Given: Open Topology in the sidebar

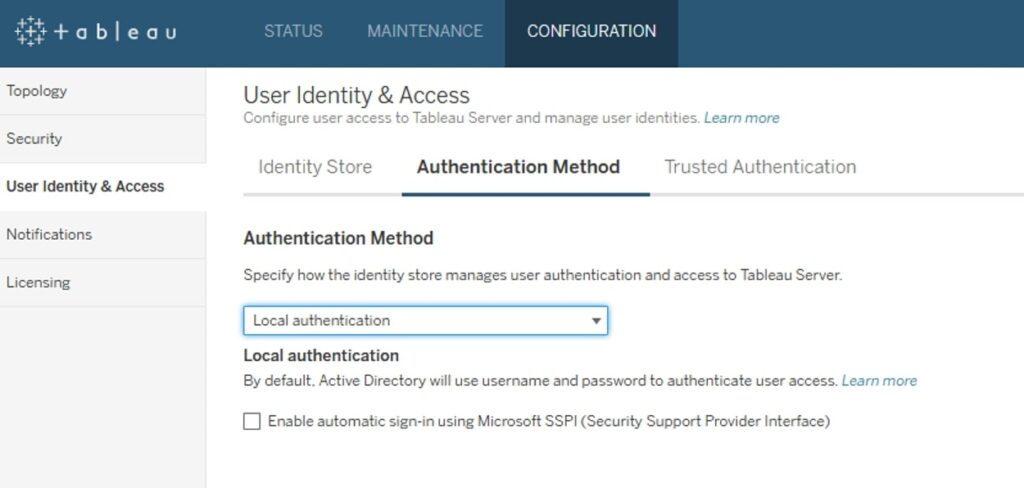Looking at the screenshot, I should click(x=103, y=91).
